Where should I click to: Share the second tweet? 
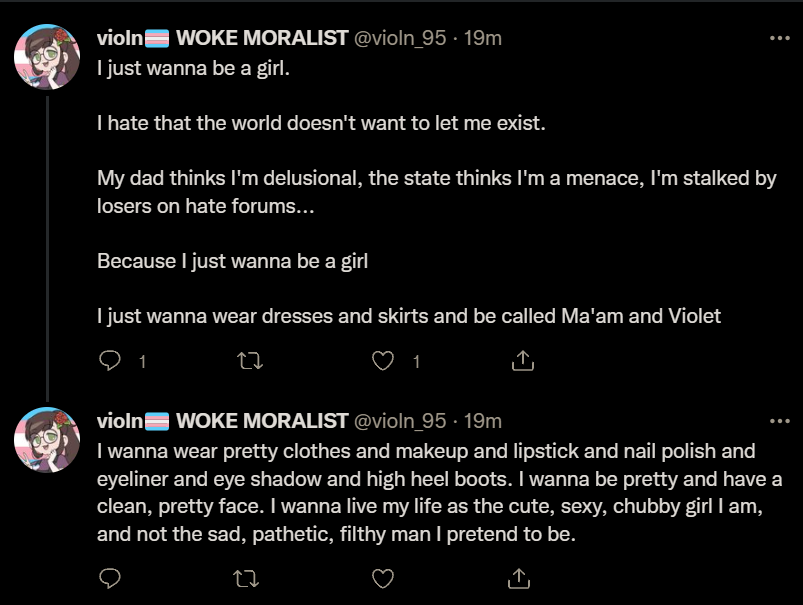click(518, 578)
